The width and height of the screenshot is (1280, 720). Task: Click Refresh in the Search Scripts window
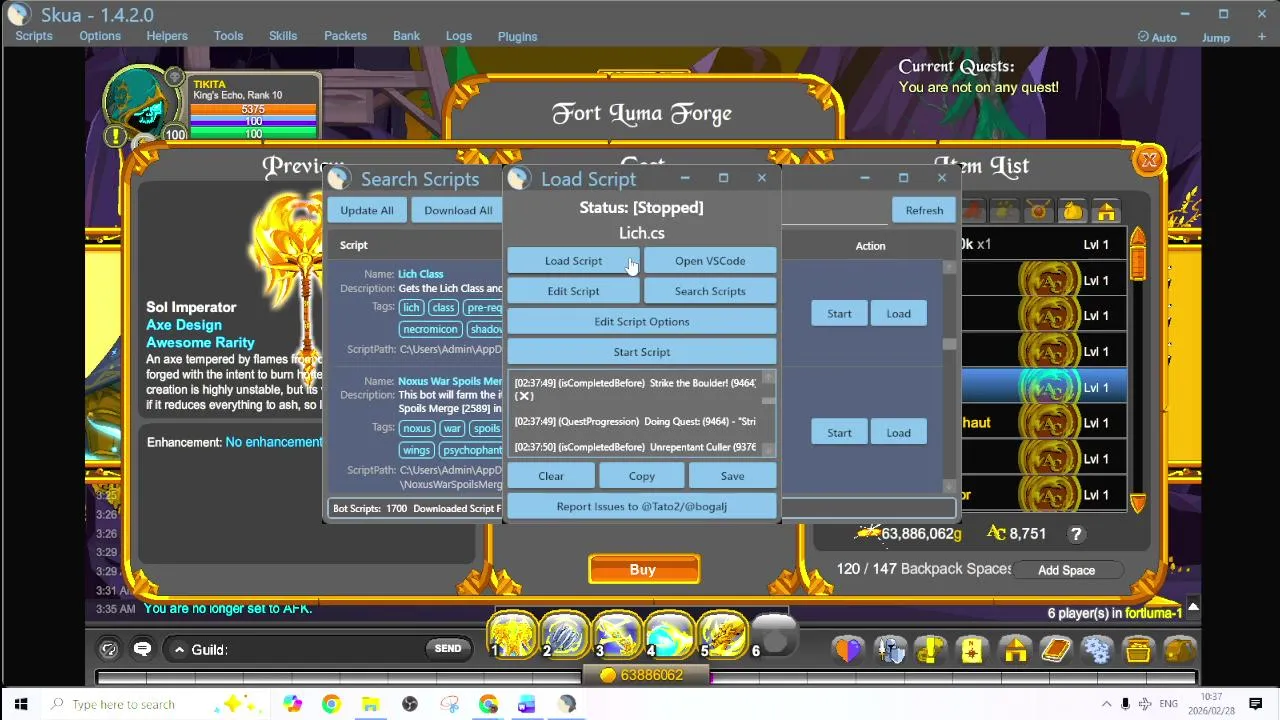tap(924, 210)
